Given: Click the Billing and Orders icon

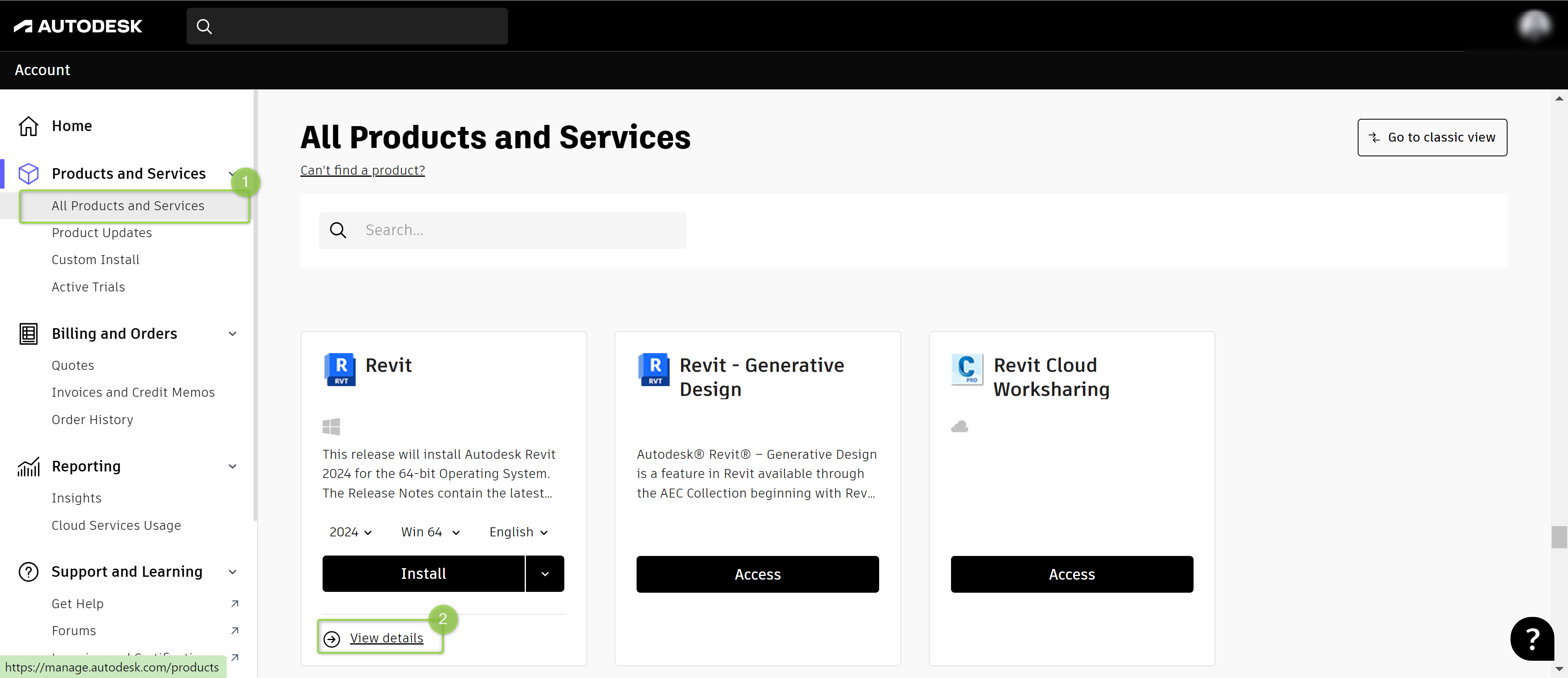Looking at the screenshot, I should [x=28, y=333].
